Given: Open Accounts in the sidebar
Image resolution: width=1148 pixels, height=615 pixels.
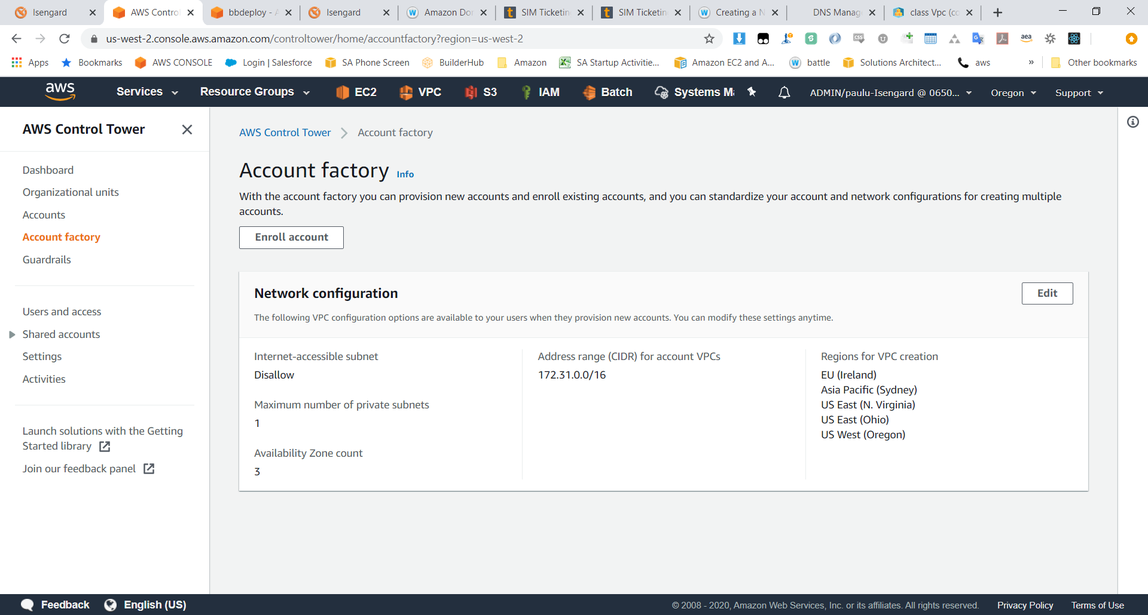Looking at the screenshot, I should tap(44, 215).
